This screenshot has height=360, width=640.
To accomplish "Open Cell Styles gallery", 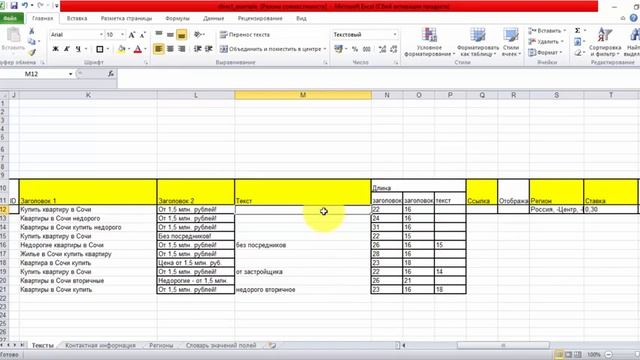I will 511,42.
